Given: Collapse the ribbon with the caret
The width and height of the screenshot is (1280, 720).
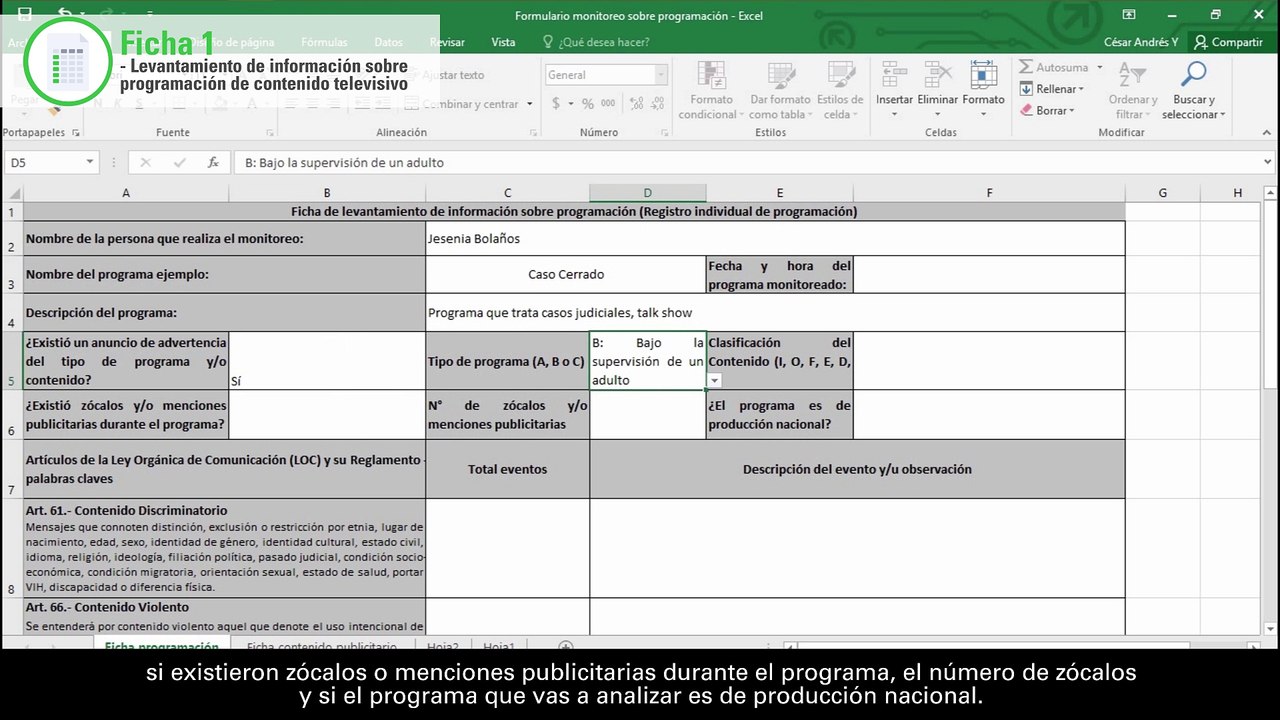Looking at the screenshot, I should tap(1268, 133).
